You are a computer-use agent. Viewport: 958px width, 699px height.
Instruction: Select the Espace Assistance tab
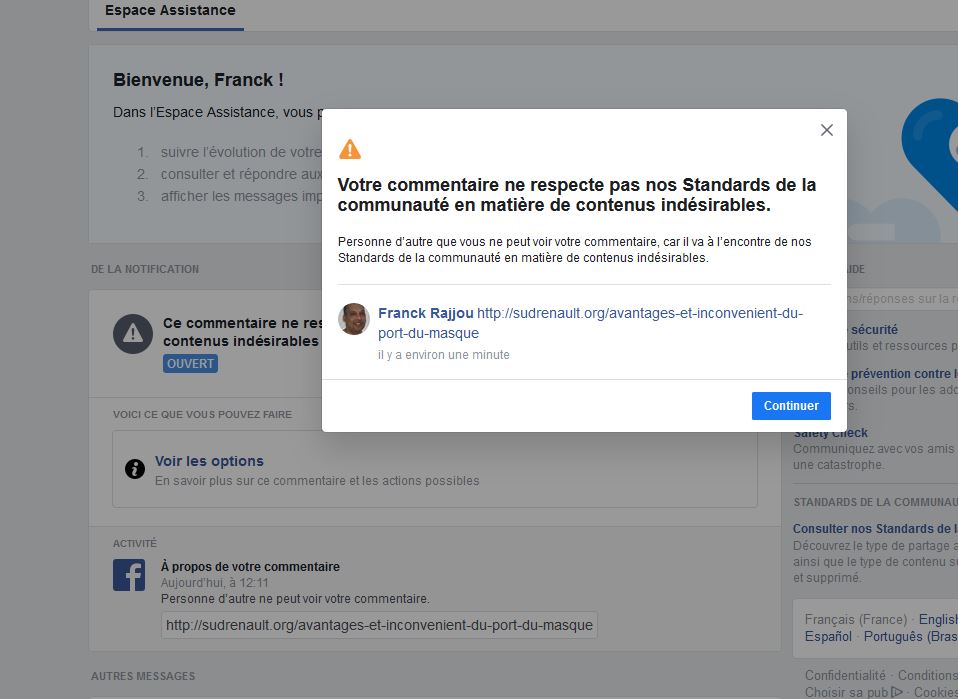170,11
